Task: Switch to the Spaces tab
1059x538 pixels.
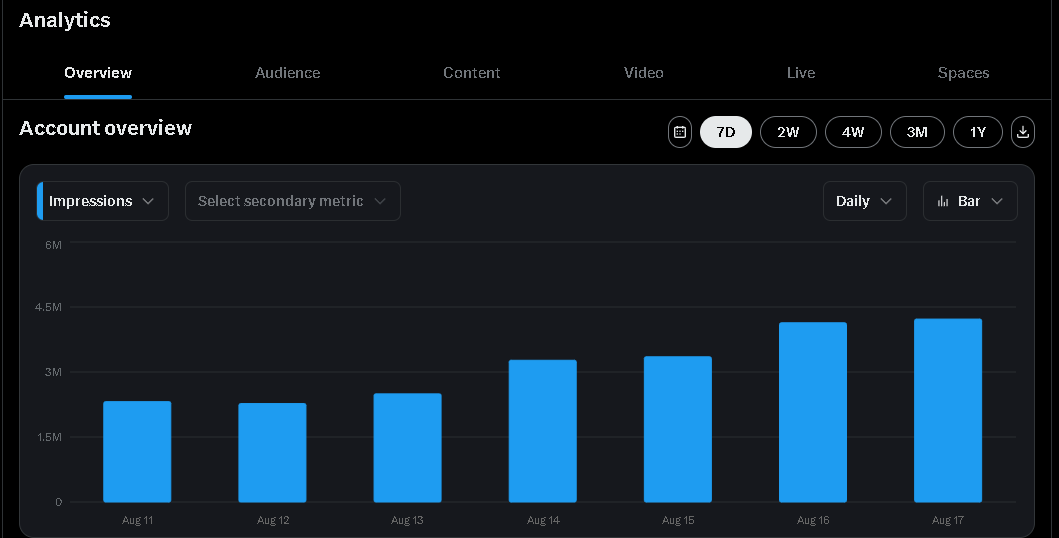Action: point(963,73)
